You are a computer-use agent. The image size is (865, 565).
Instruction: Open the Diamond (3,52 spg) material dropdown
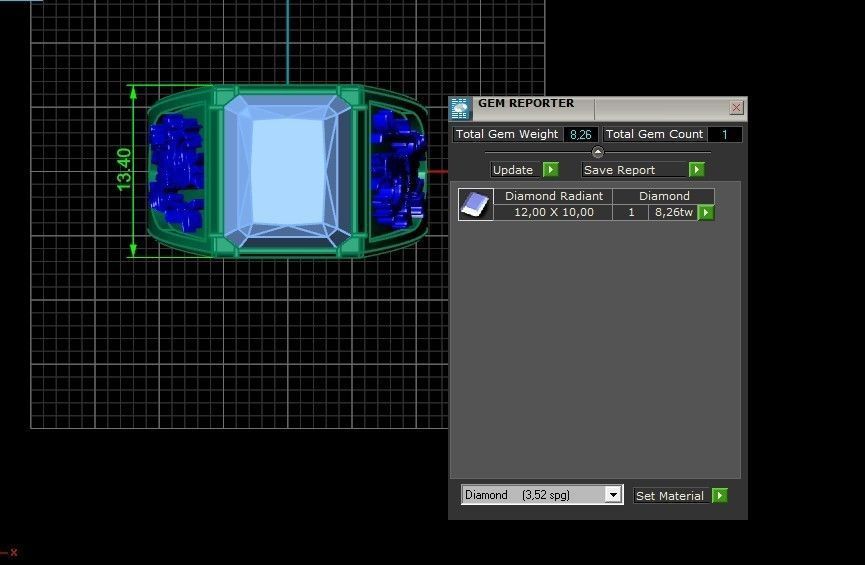pyautogui.click(x=613, y=495)
